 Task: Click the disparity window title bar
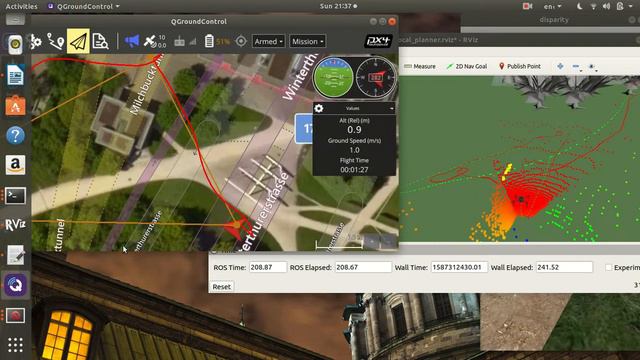(x=550, y=20)
